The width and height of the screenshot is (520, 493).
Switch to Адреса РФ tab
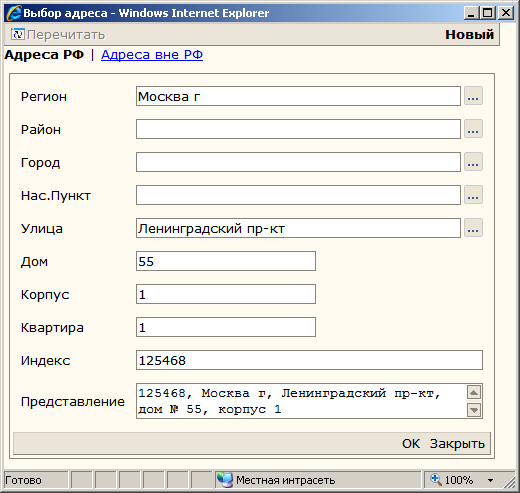pos(44,55)
